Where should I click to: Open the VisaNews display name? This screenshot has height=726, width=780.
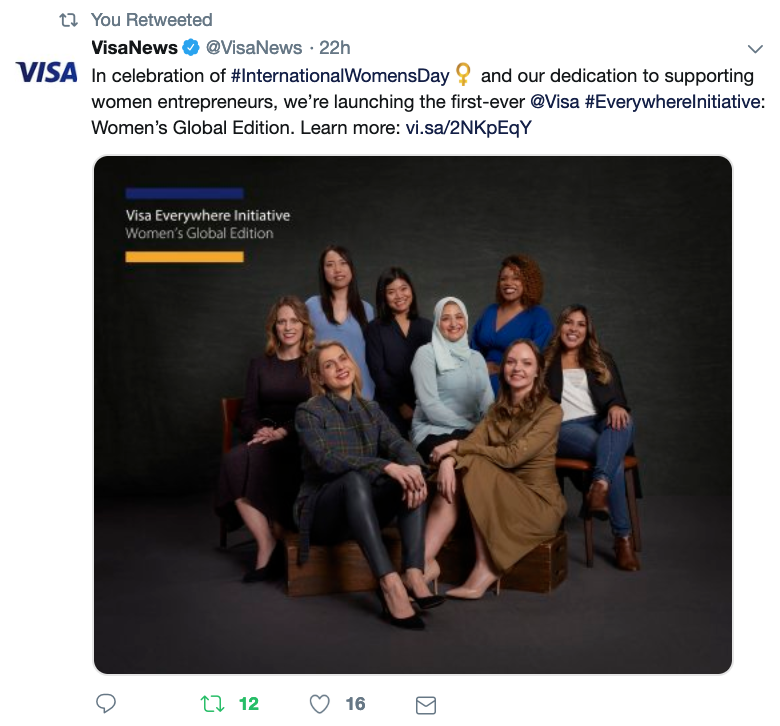(134, 48)
